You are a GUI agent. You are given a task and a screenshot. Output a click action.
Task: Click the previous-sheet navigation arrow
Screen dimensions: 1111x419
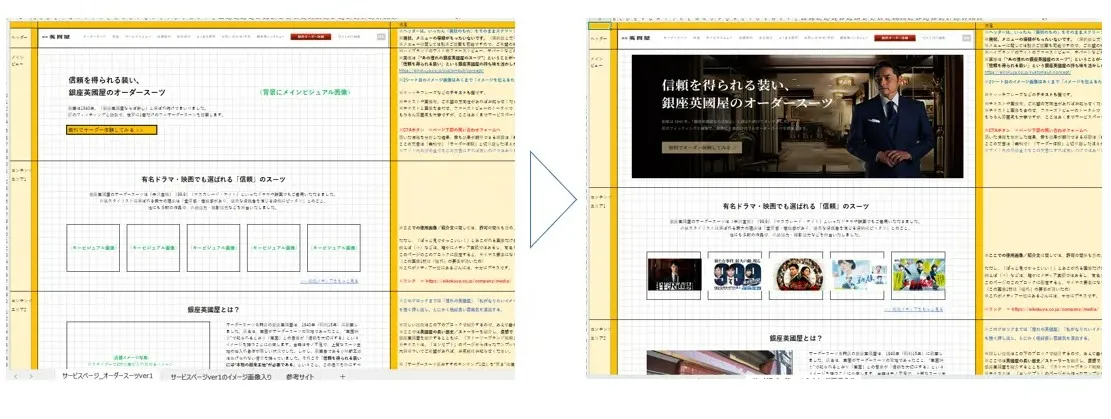(x=16, y=376)
